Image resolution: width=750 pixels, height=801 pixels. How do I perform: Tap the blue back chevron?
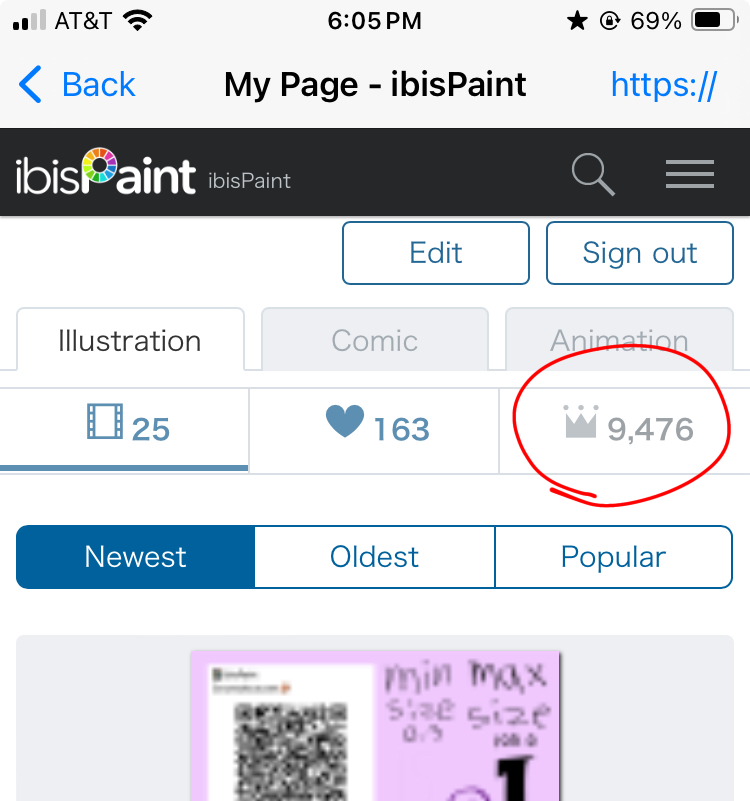coord(32,85)
